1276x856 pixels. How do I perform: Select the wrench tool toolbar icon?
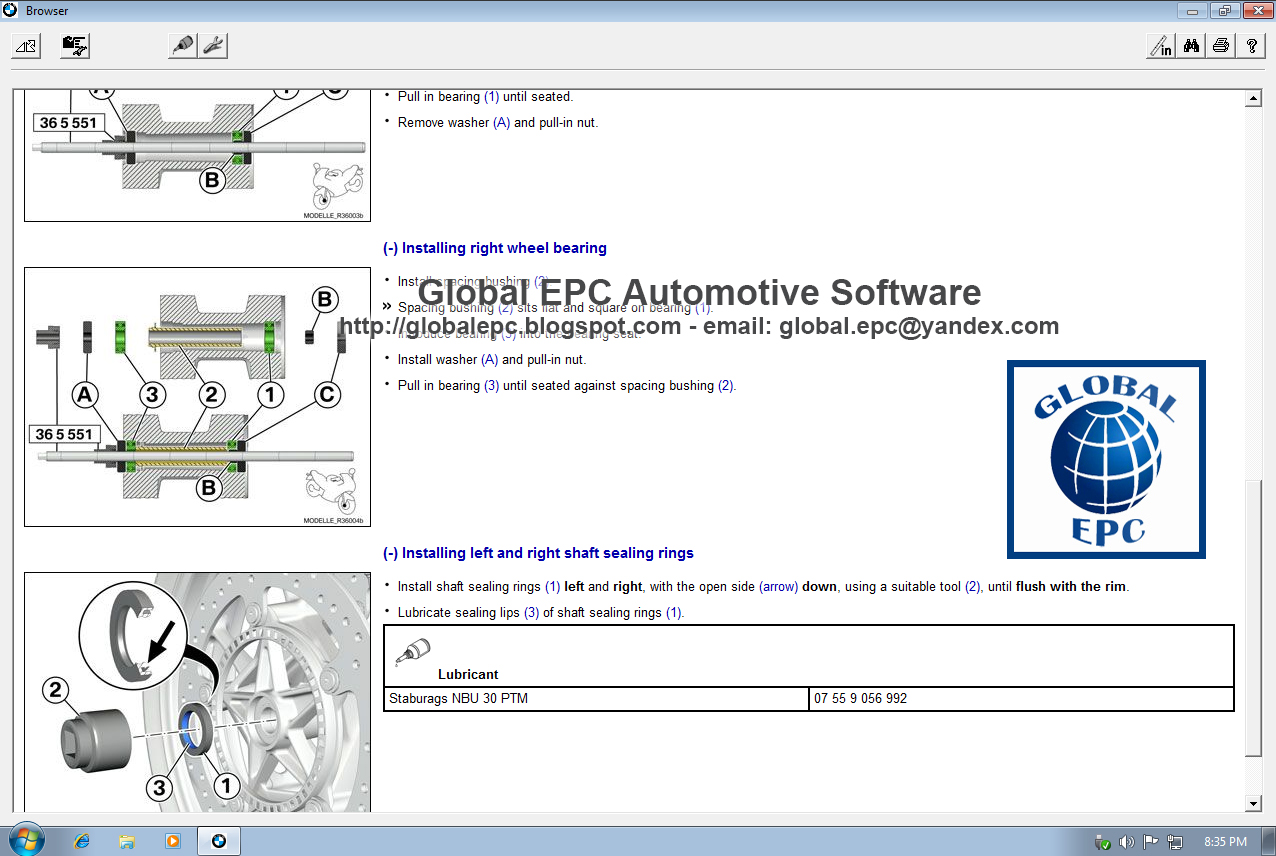pos(212,45)
